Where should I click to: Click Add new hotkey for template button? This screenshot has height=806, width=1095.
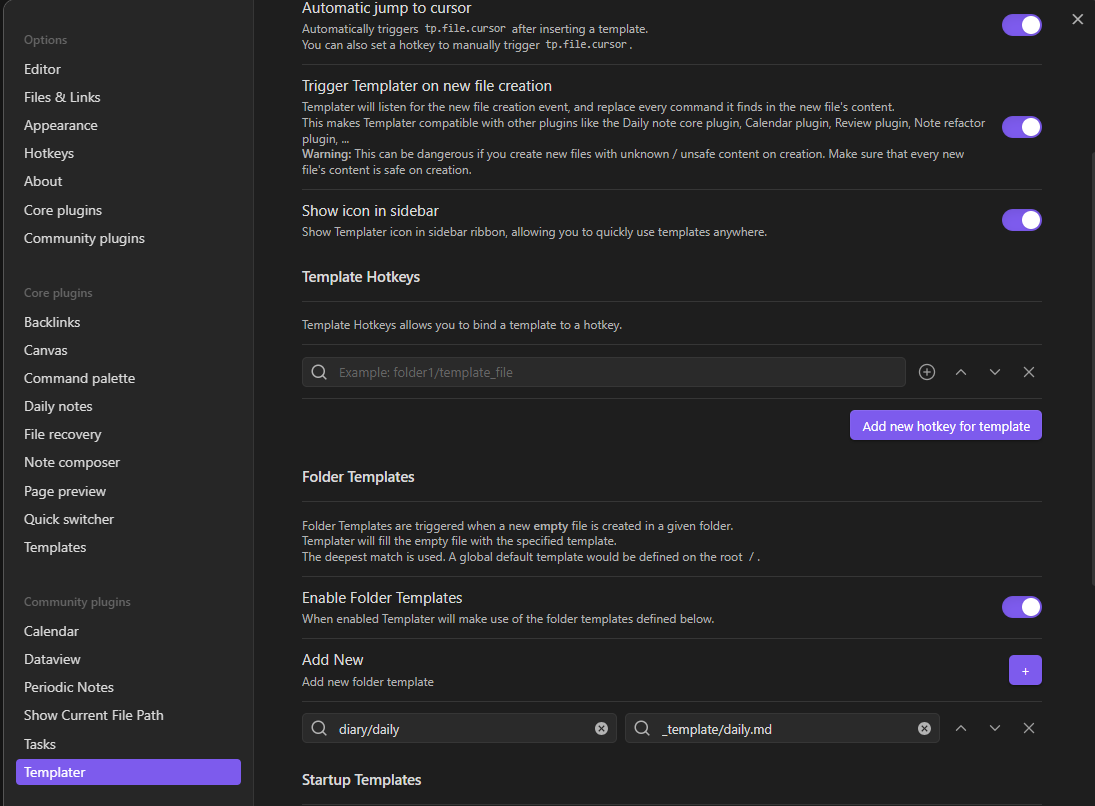click(x=946, y=425)
